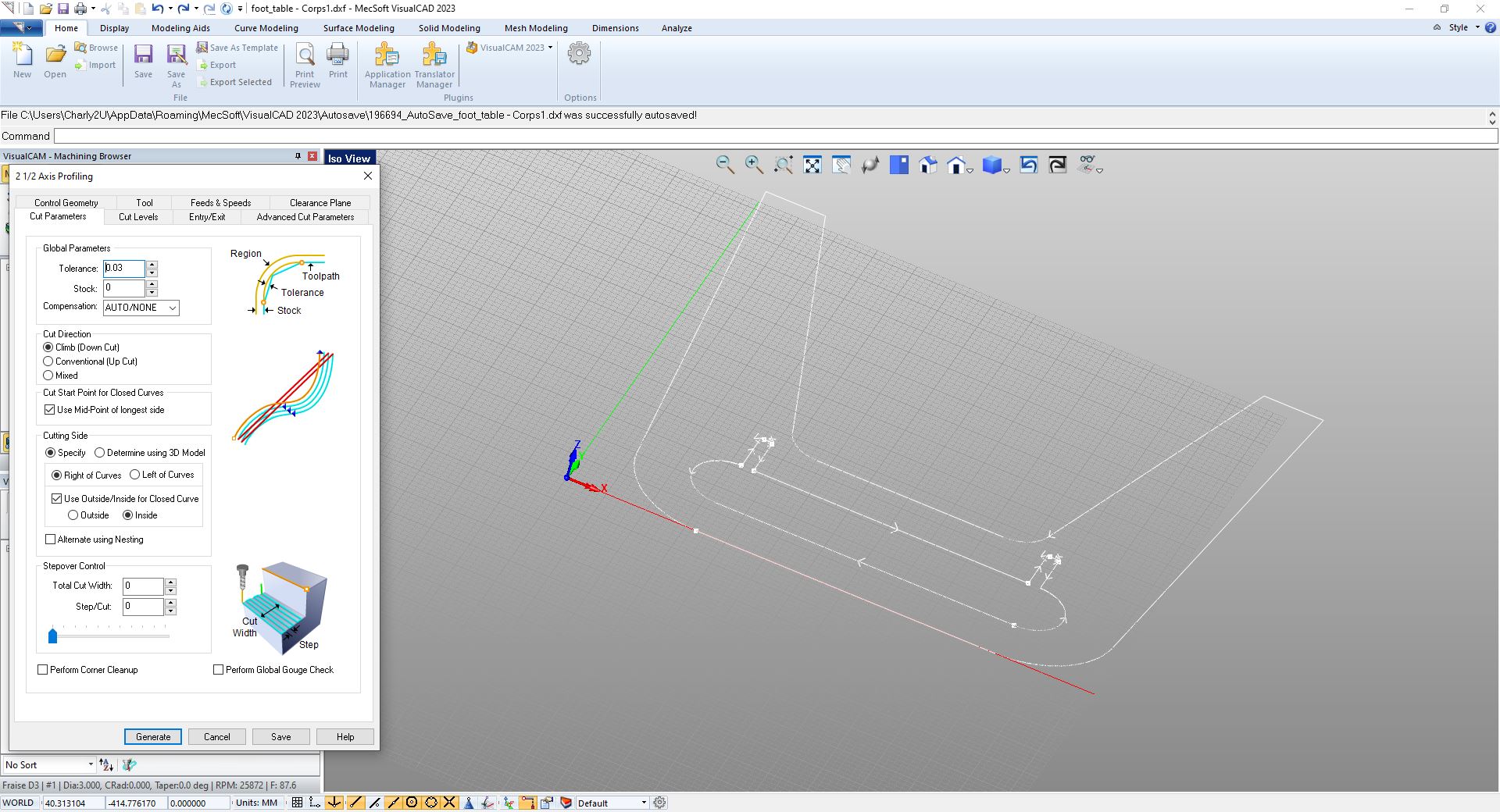Screen dimensions: 1500x812
Task: Toggle Use Outside/Inside for Closed Curve
Action: (x=56, y=499)
